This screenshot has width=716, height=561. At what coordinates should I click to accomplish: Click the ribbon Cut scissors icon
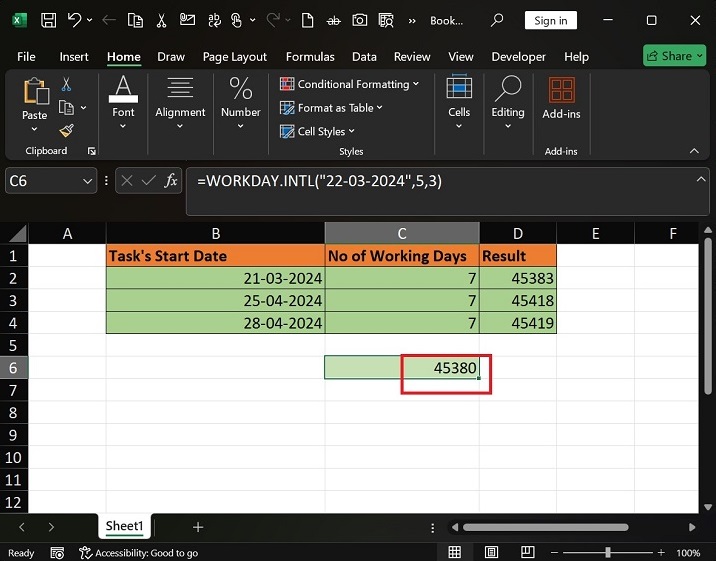point(67,84)
